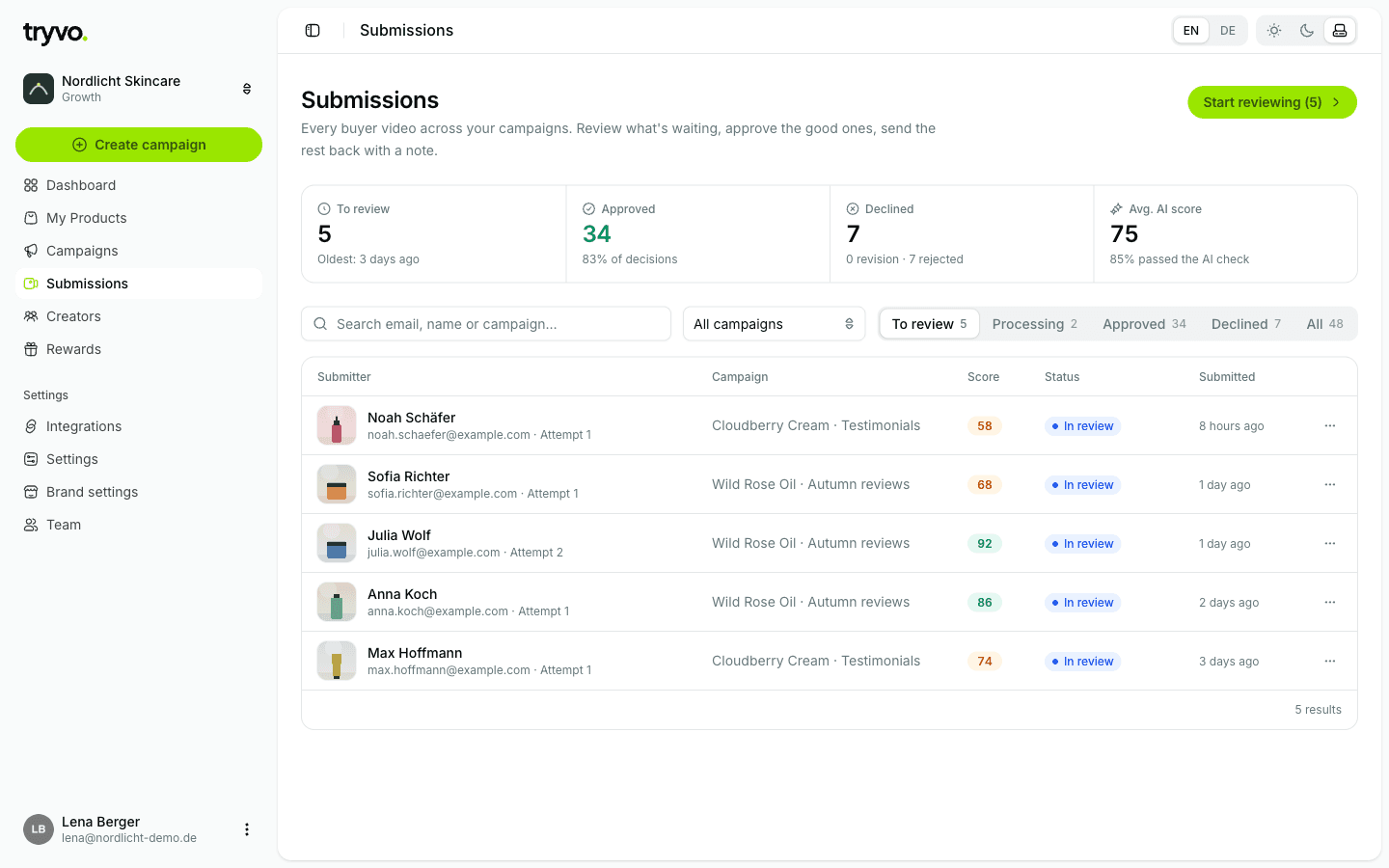
Task: Open the Team page
Action: pos(139,525)
